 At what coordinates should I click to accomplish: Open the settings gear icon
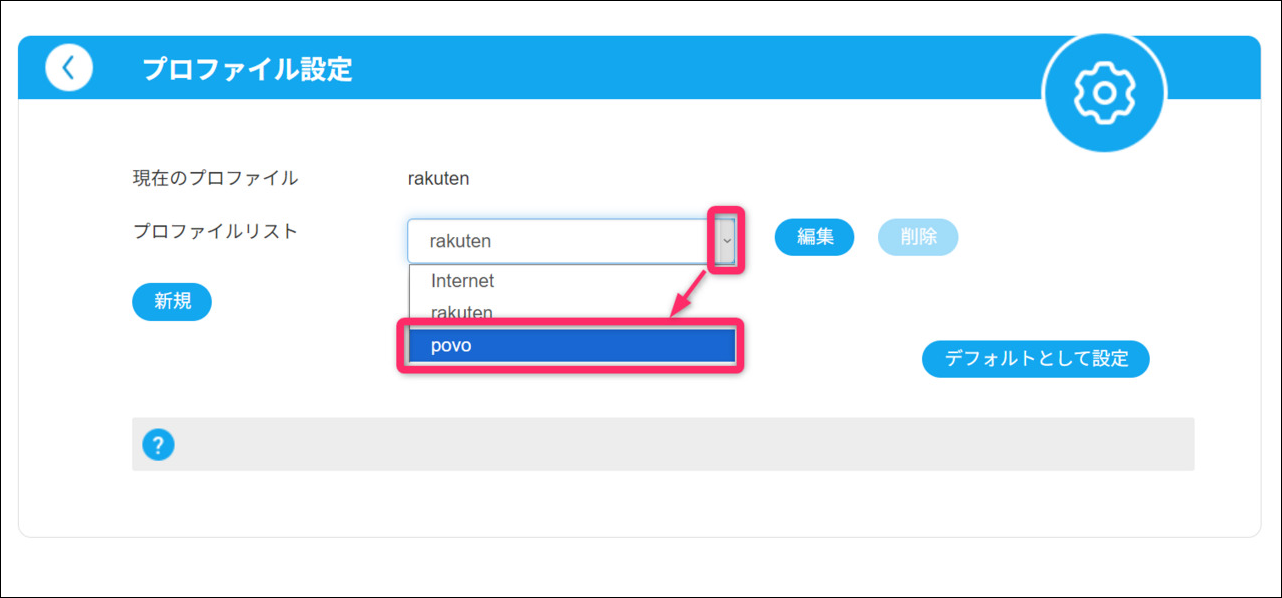click(1104, 92)
